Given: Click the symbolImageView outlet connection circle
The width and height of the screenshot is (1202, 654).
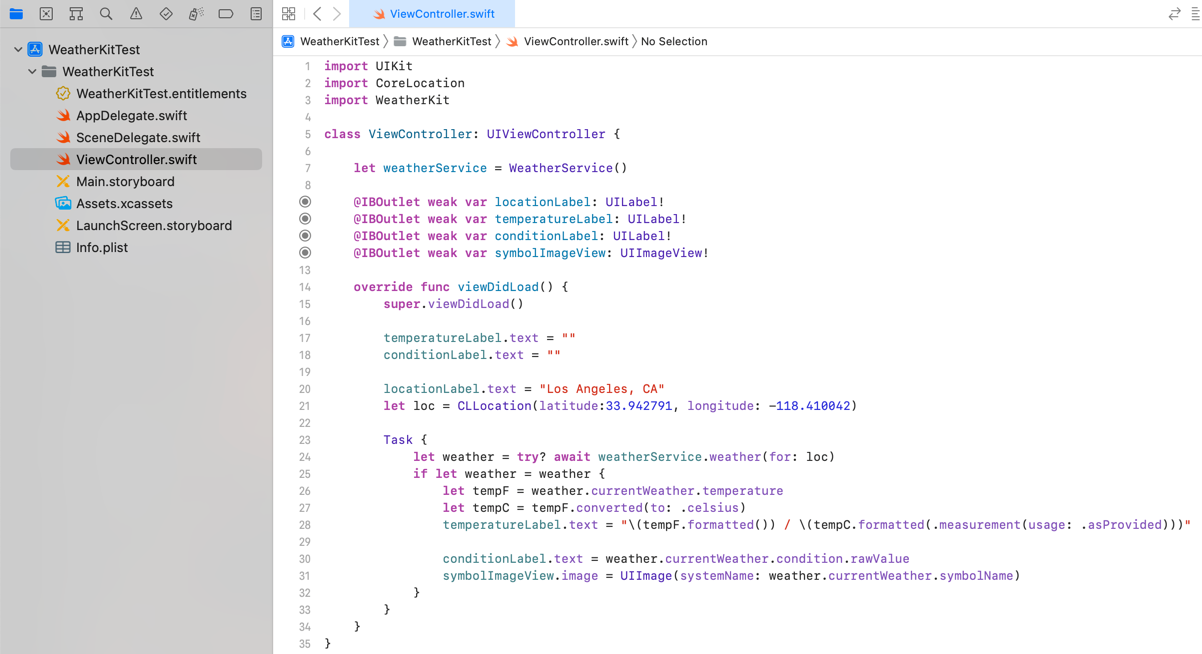Looking at the screenshot, I should pos(305,253).
